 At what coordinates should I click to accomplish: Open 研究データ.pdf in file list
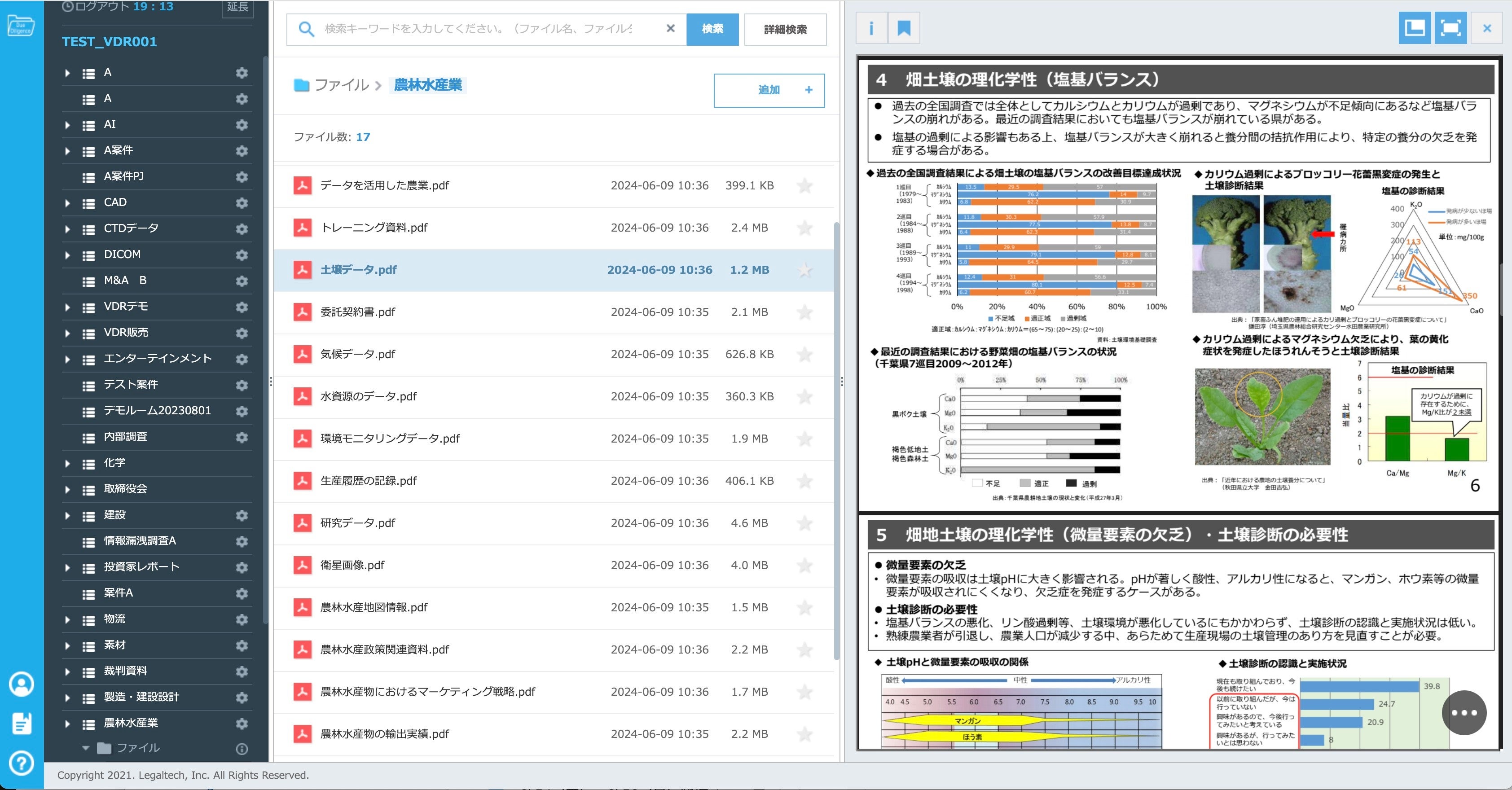point(357,523)
